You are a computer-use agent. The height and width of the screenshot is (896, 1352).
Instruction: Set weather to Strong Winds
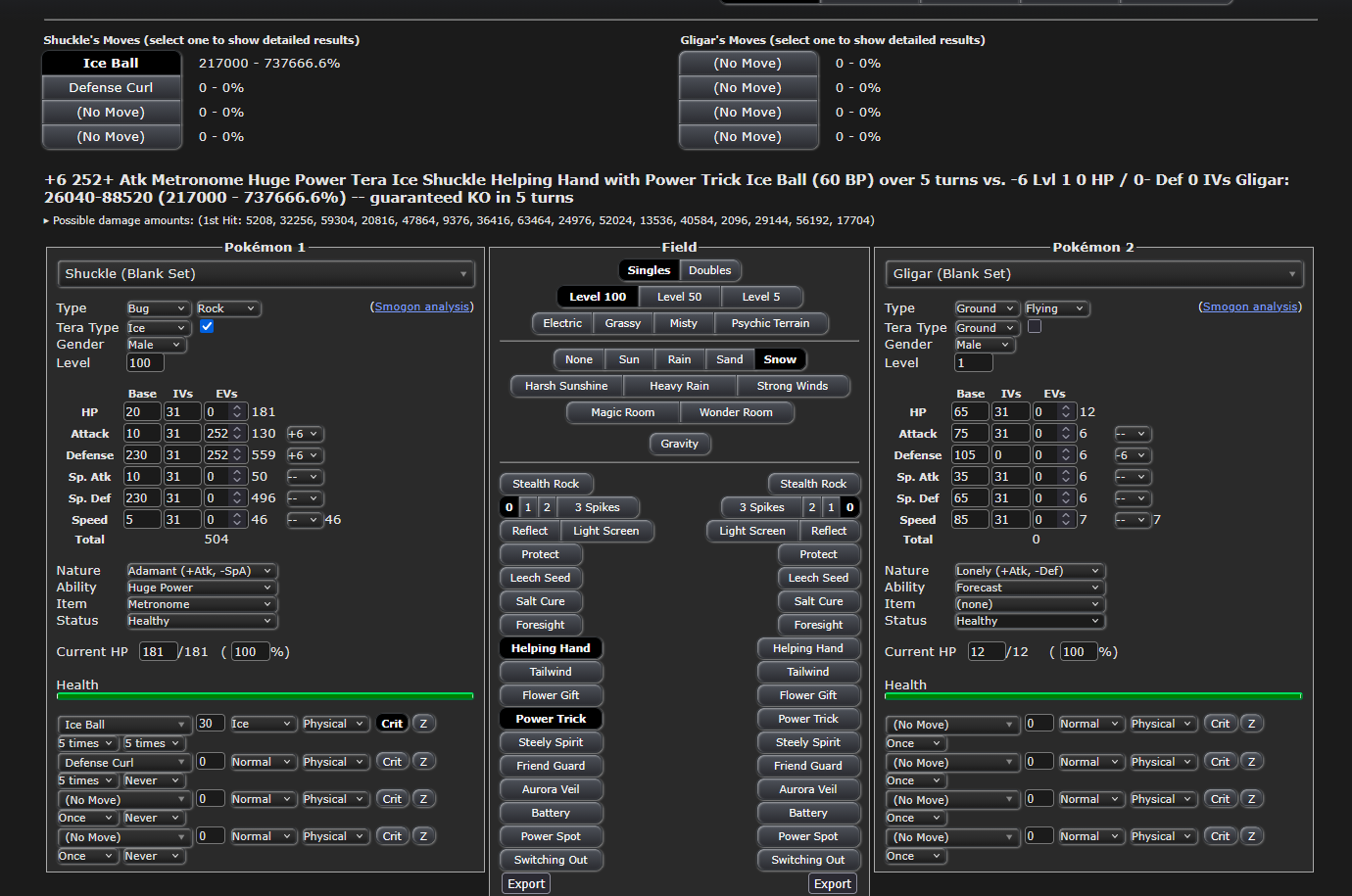[x=793, y=386]
